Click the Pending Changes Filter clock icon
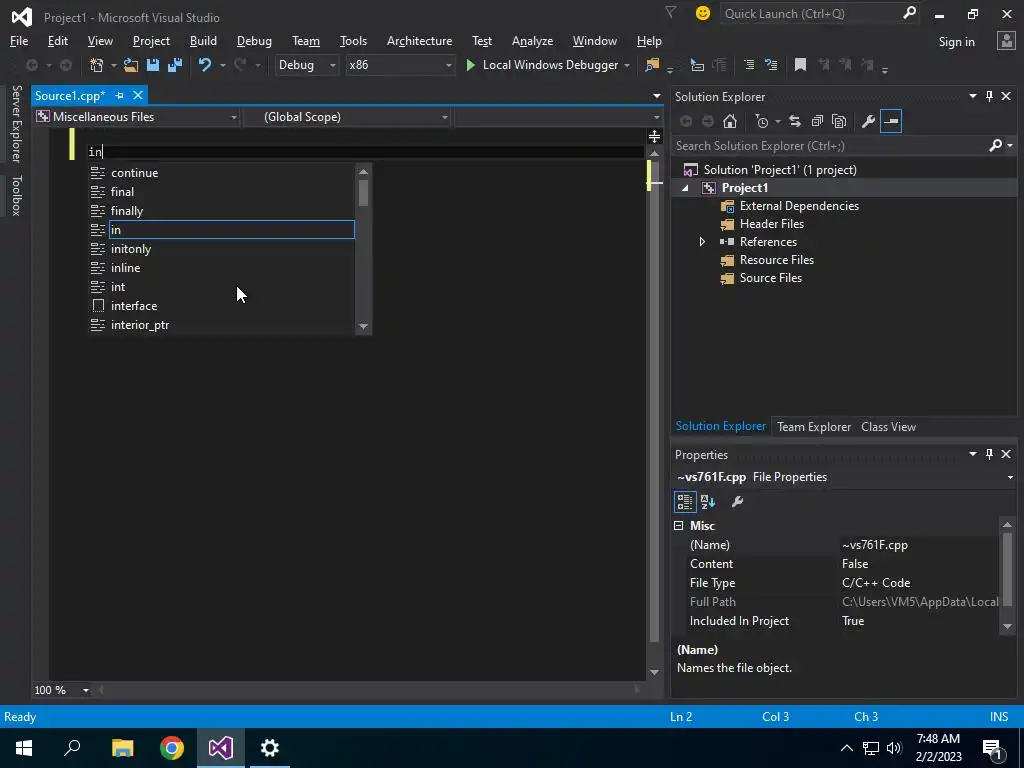This screenshot has width=1024, height=768. point(762,121)
